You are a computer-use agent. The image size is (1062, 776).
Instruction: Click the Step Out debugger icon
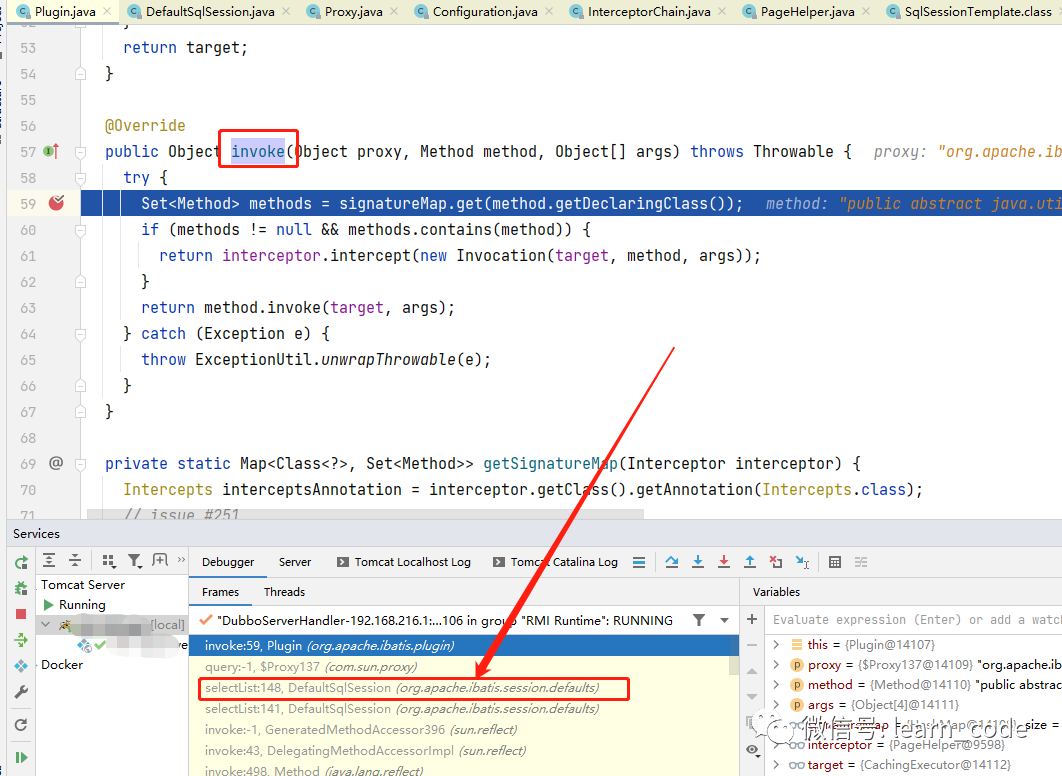coord(750,562)
